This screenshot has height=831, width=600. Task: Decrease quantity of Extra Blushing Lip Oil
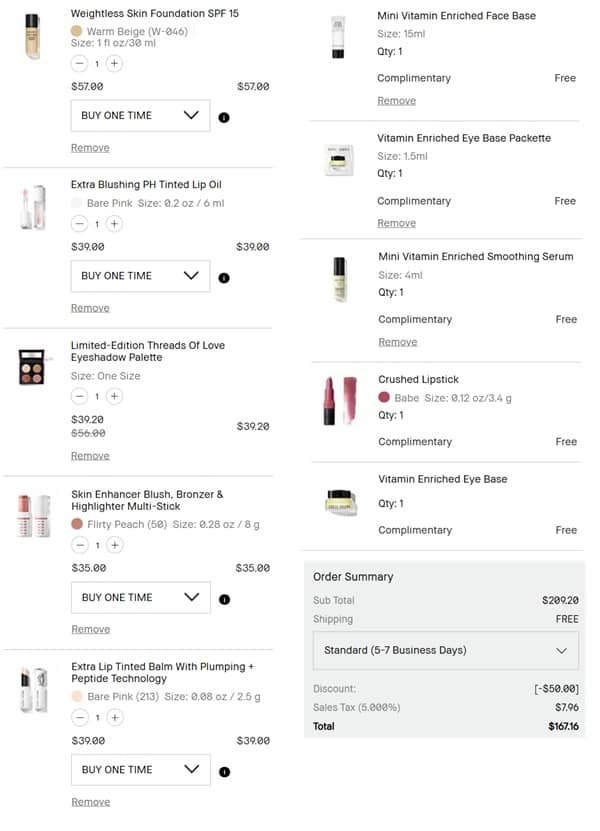(79, 224)
